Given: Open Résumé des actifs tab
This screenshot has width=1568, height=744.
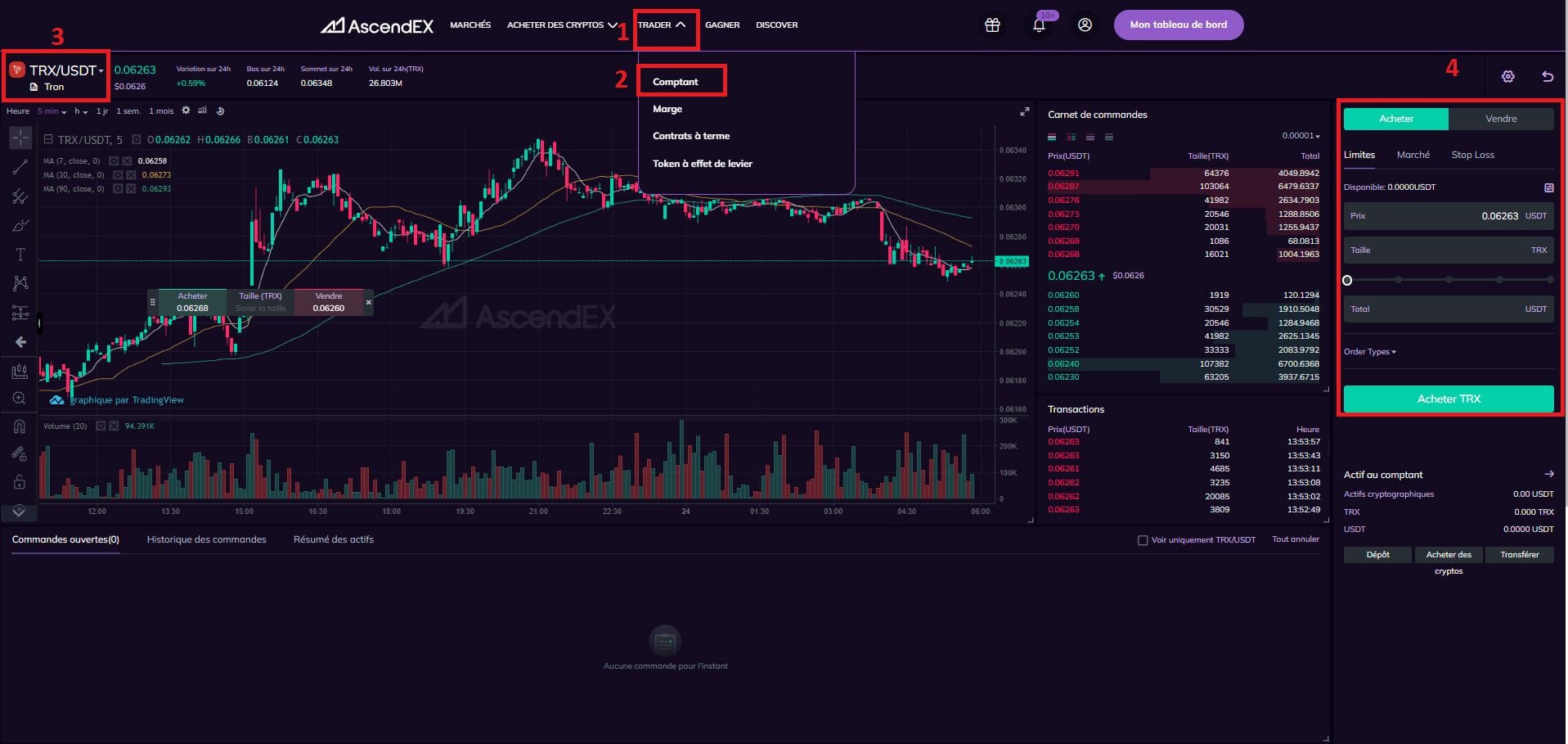Looking at the screenshot, I should (334, 539).
